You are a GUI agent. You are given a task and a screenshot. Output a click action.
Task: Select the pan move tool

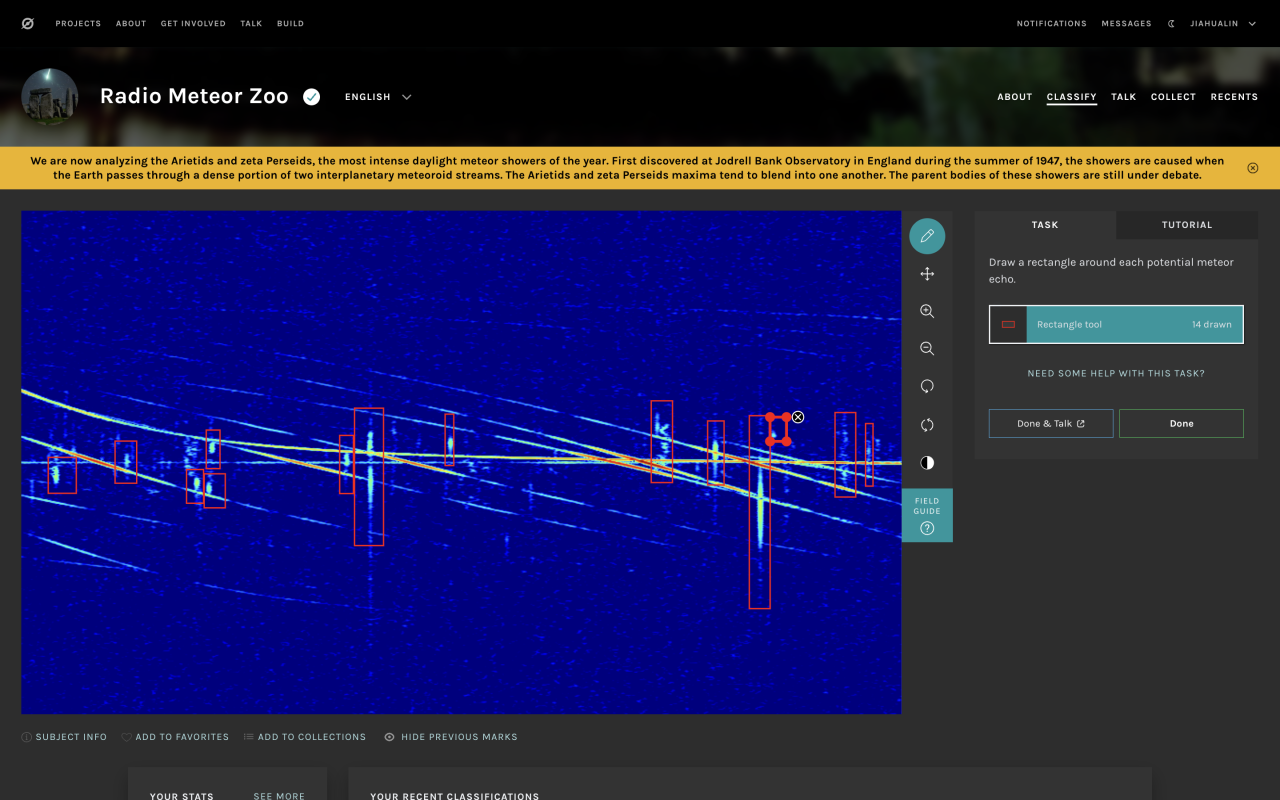click(927, 274)
